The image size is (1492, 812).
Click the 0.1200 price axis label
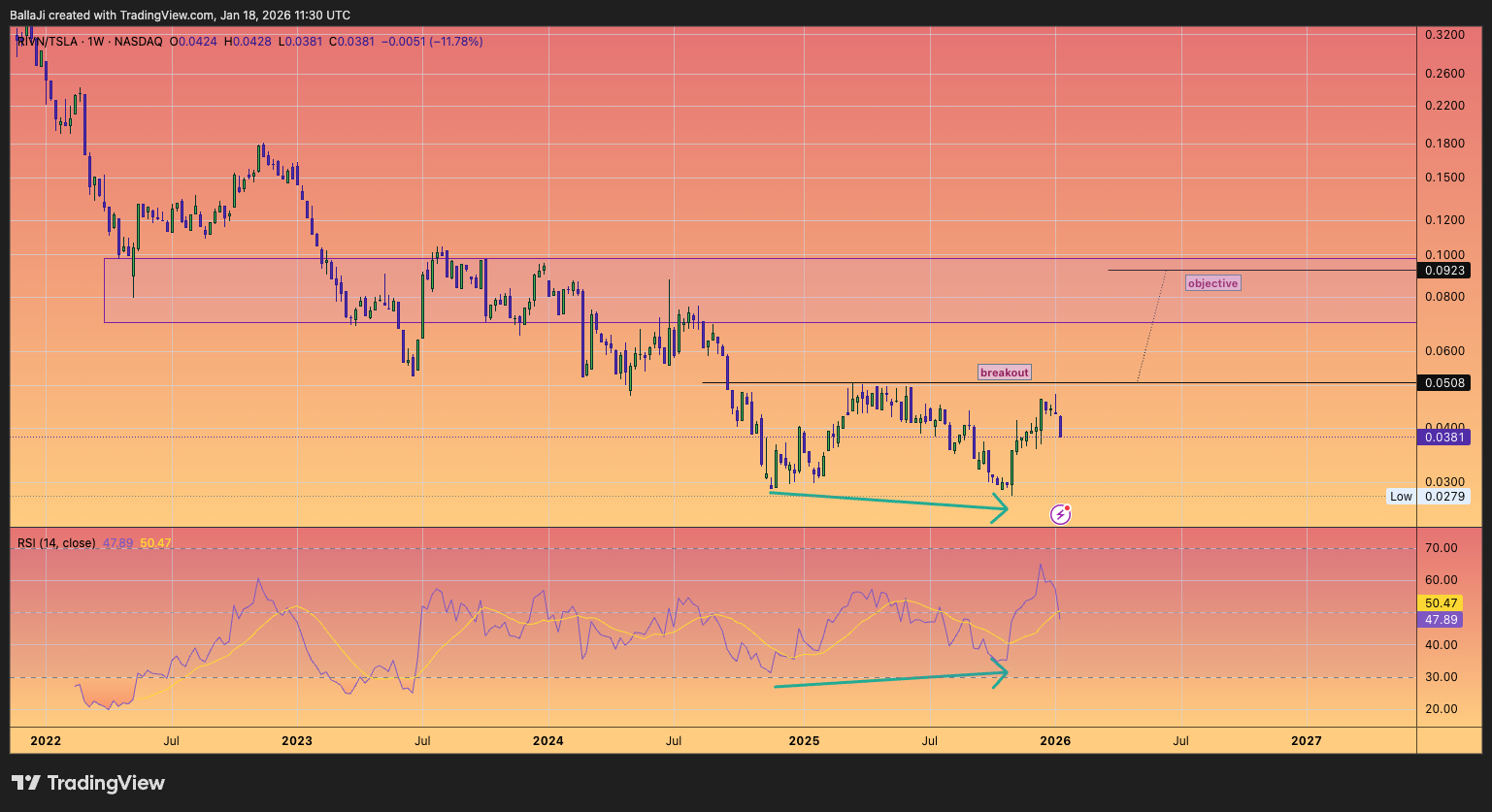pyautogui.click(x=1443, y=219)
